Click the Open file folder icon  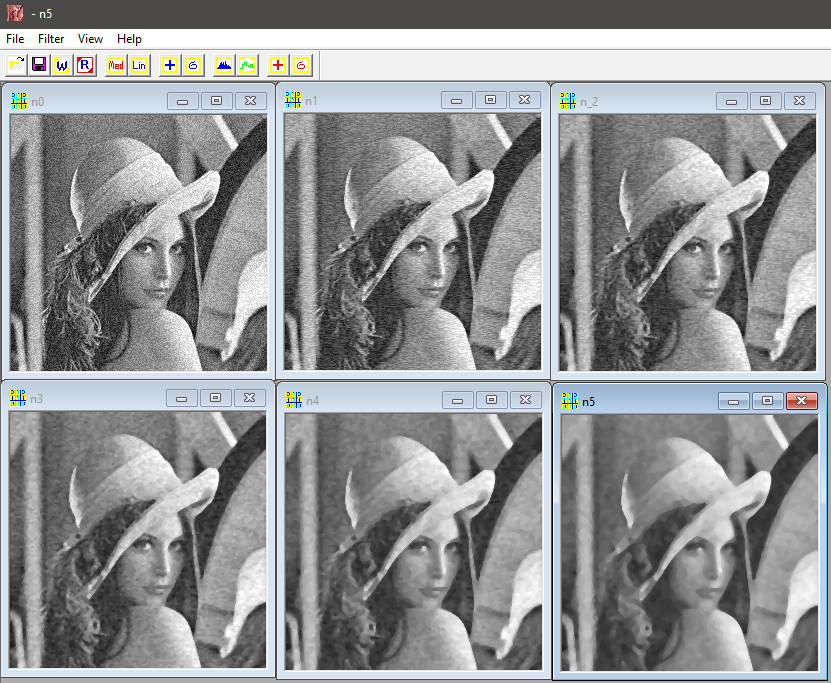(16, 65)
